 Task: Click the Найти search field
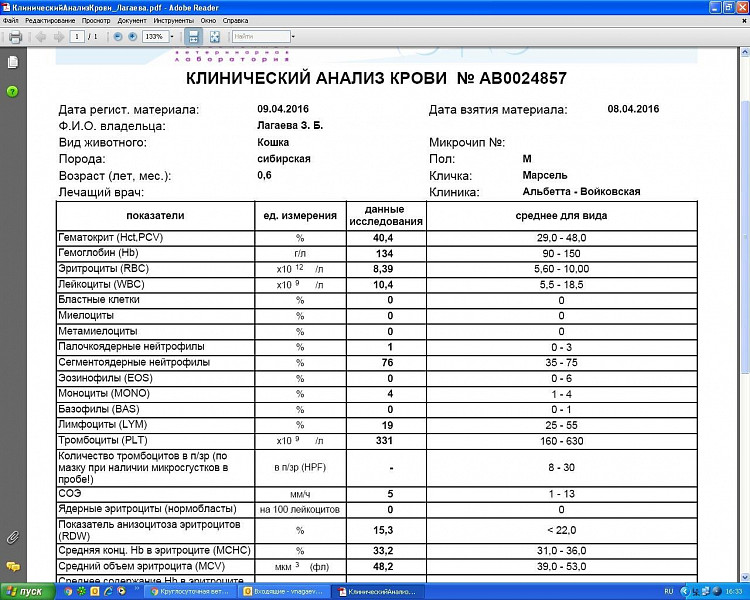[x=257, y=36]
